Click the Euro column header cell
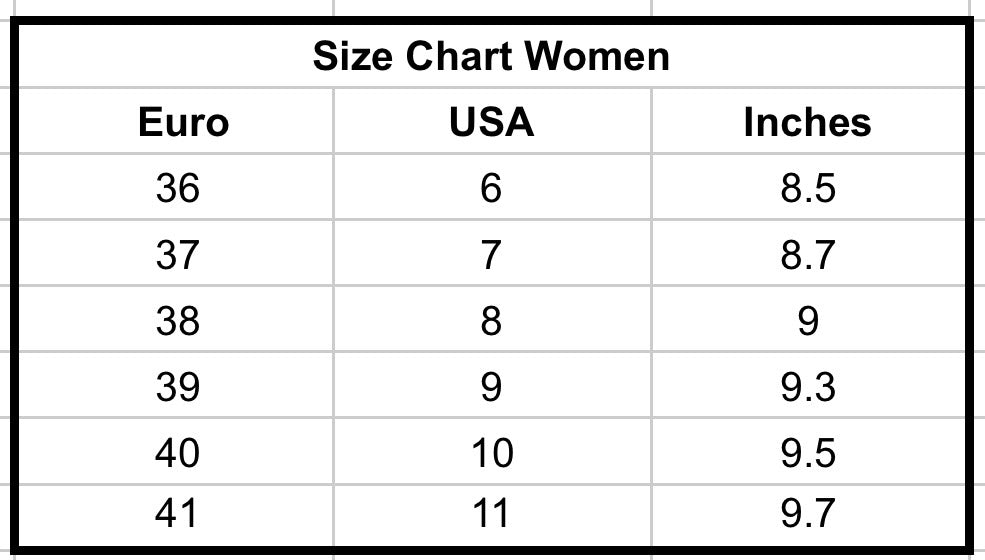 tap(183, 122)
